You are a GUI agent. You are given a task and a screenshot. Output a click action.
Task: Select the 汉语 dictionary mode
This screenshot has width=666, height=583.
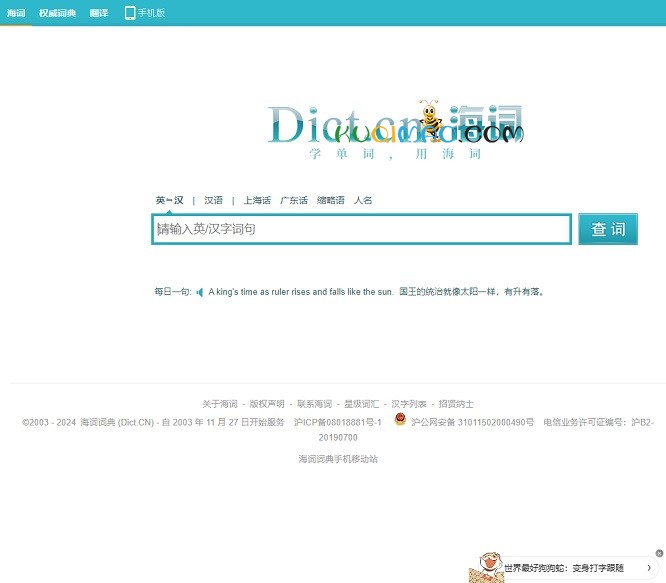pyautogui.click(x=213, y=200)
